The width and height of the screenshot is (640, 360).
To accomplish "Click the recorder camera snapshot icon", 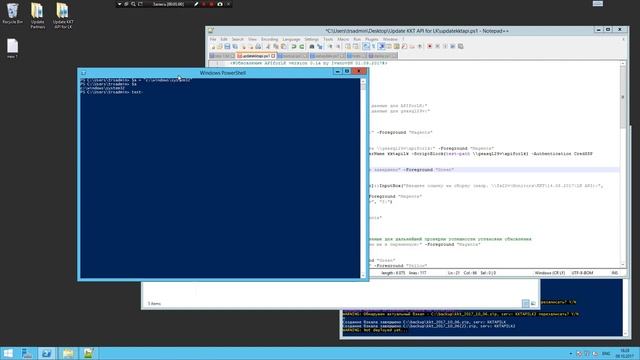I will click(220, 4).
